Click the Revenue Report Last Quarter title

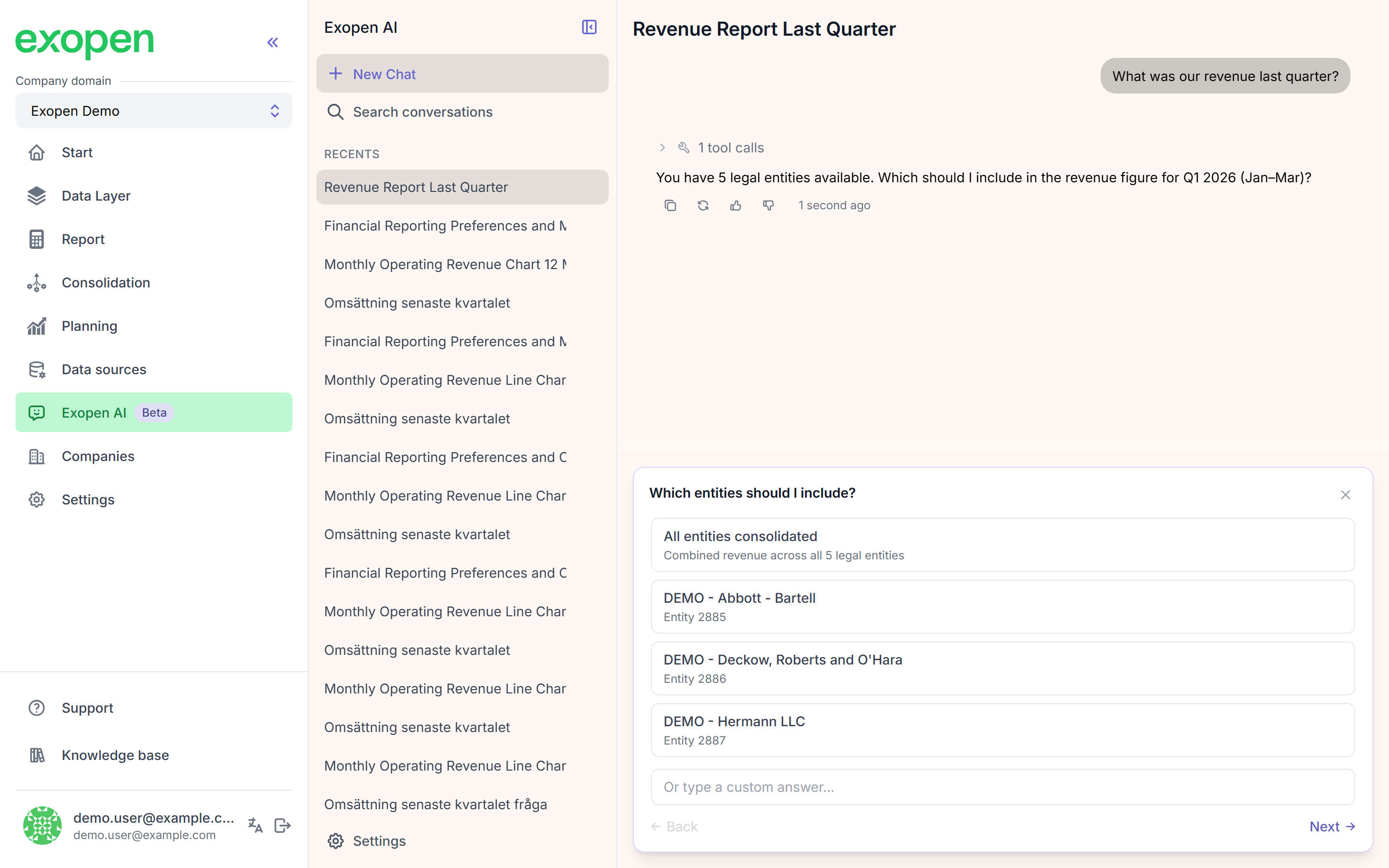click(x=764, y=29)
